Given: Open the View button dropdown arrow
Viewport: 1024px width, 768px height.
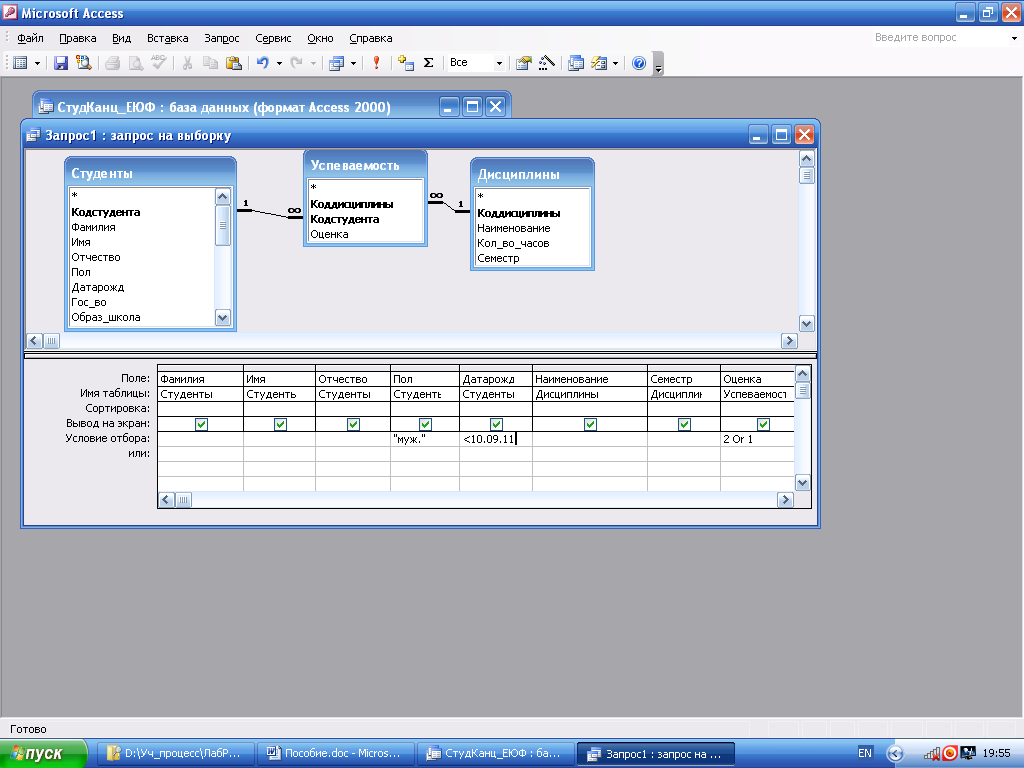Looking at the screenshot, I should 37,63.
